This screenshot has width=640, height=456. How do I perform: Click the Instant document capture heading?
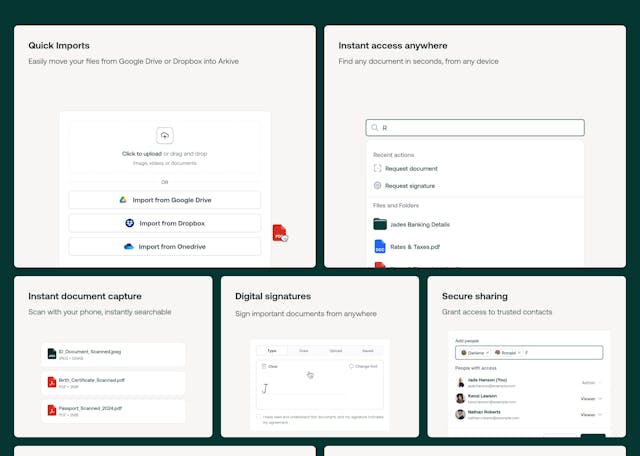pyautogui.click(x=85, y=296)
